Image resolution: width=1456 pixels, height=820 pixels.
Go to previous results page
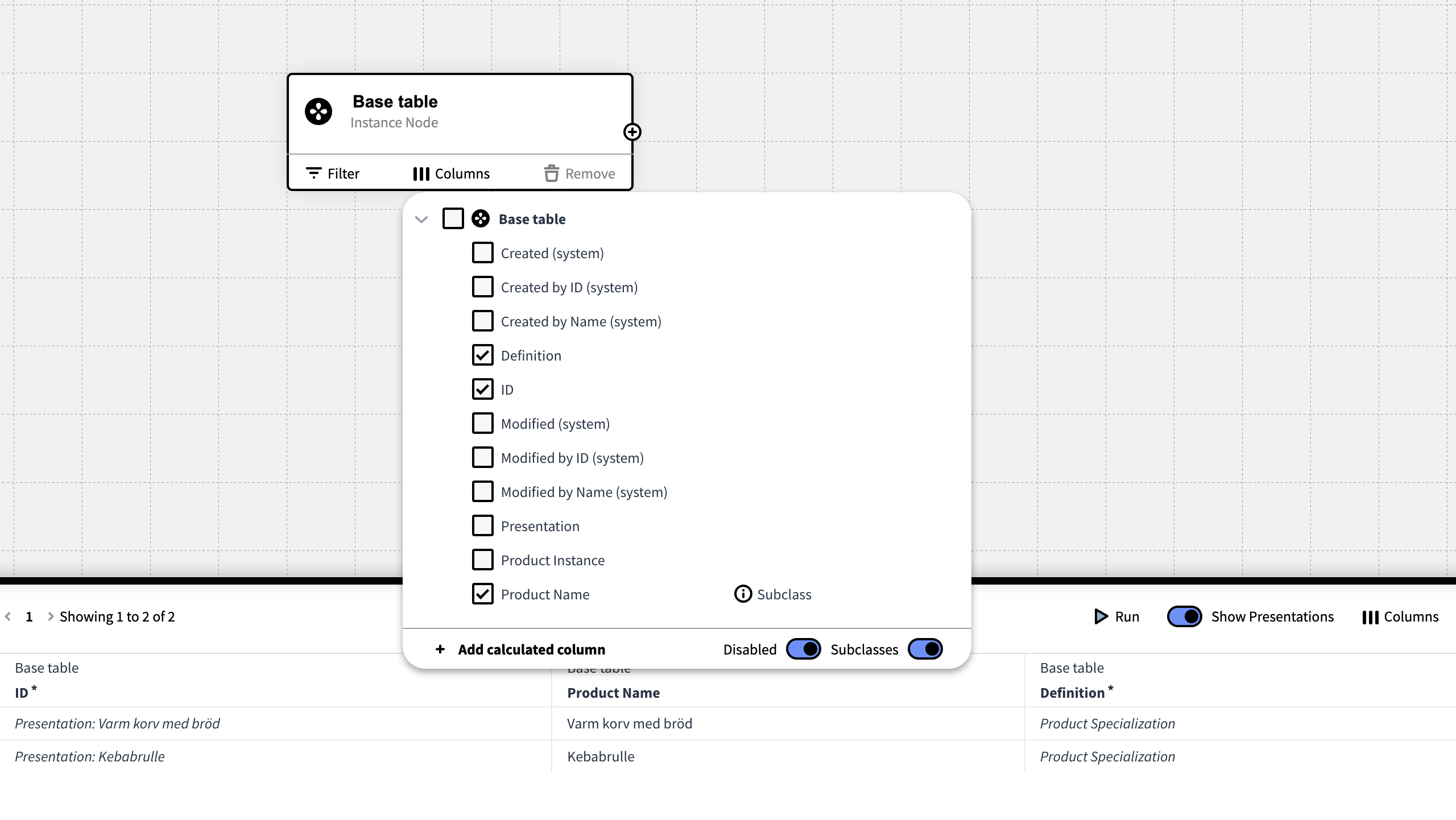8,616
